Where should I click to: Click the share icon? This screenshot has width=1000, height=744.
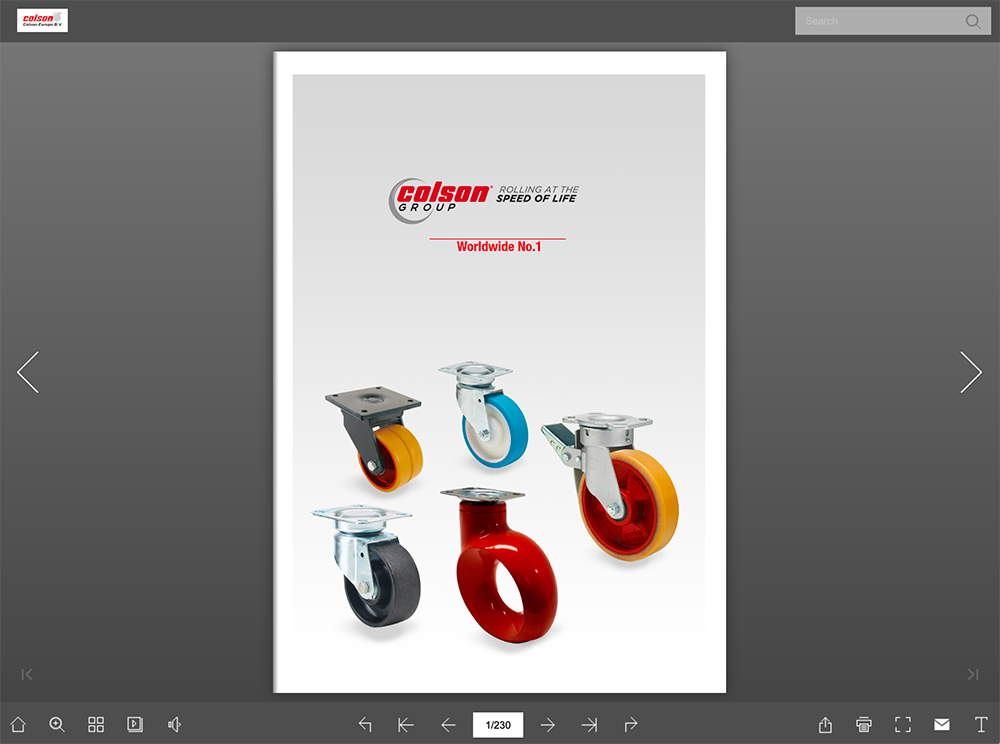pos(825,724)
